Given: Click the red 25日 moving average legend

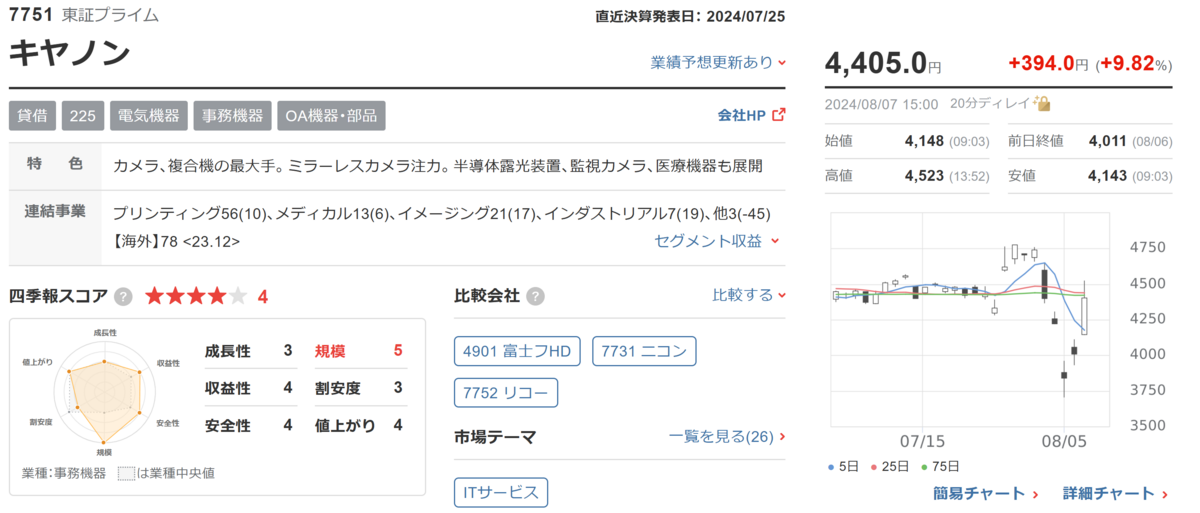Looking at the screenshot, I should (x=891, y=466).
